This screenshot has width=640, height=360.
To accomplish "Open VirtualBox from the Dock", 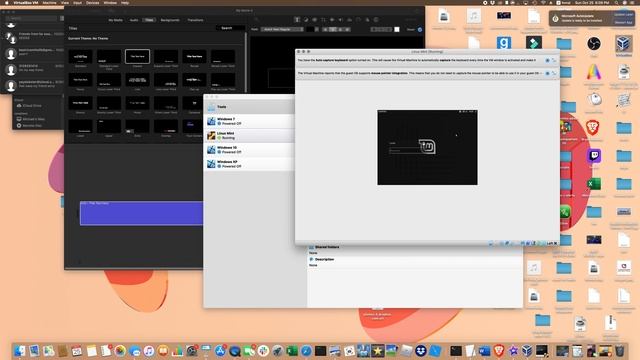I will (x=527, y=351).
